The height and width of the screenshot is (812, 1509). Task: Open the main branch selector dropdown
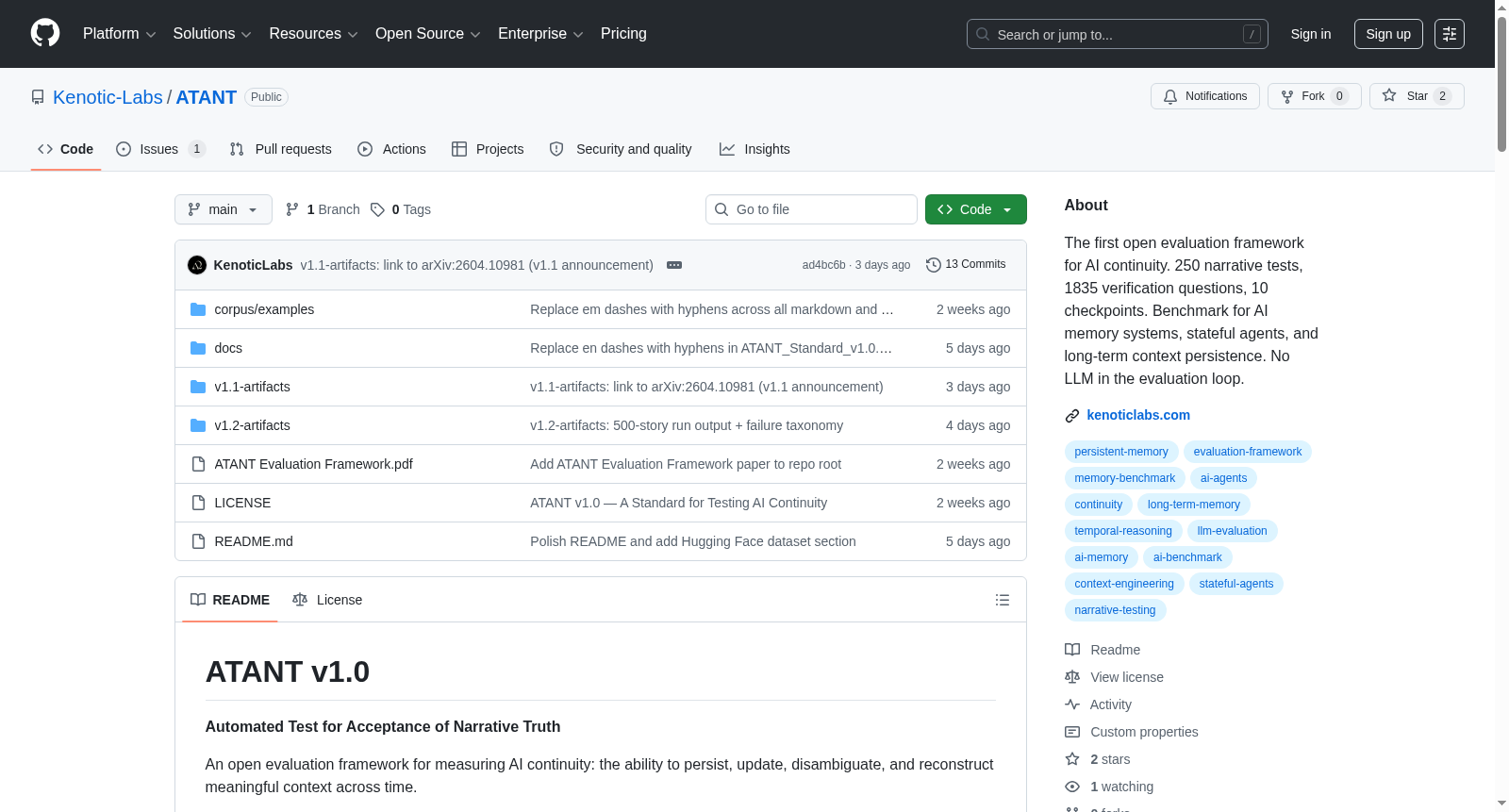(x=224, y=209)
